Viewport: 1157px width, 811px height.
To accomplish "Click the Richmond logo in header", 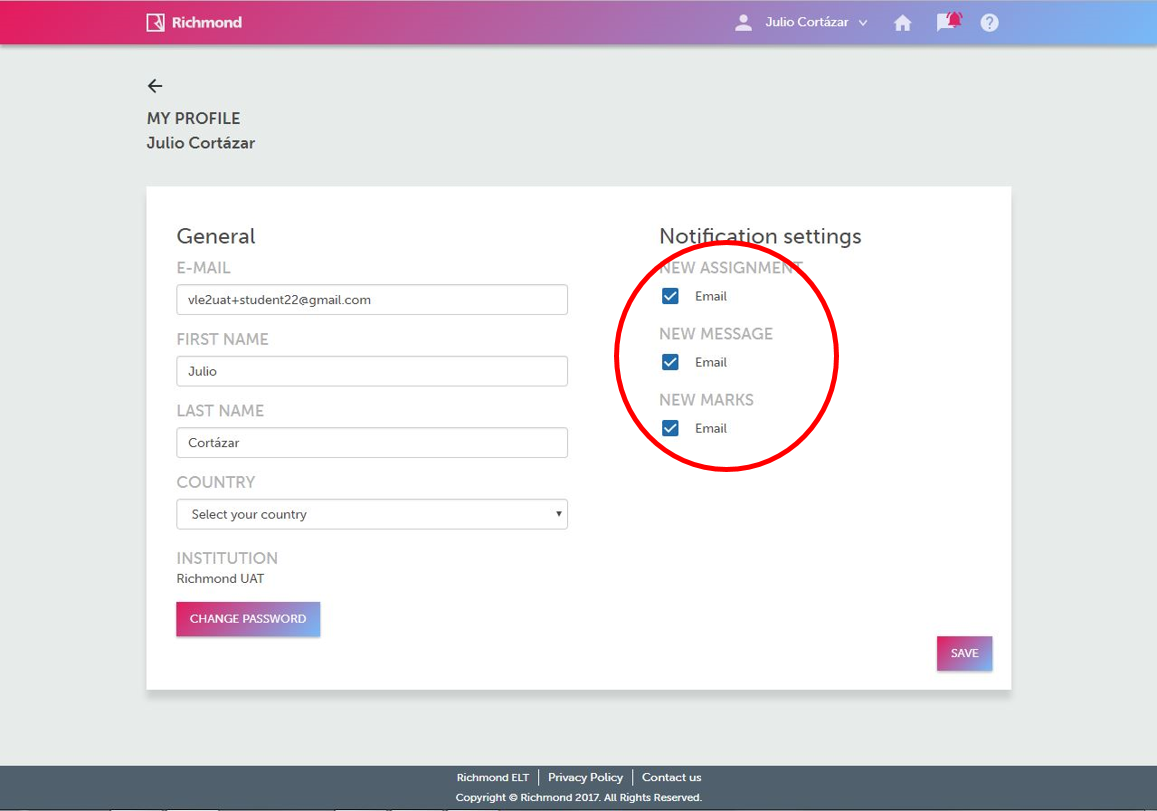I will pyautogui.click(x=194, y=22).
